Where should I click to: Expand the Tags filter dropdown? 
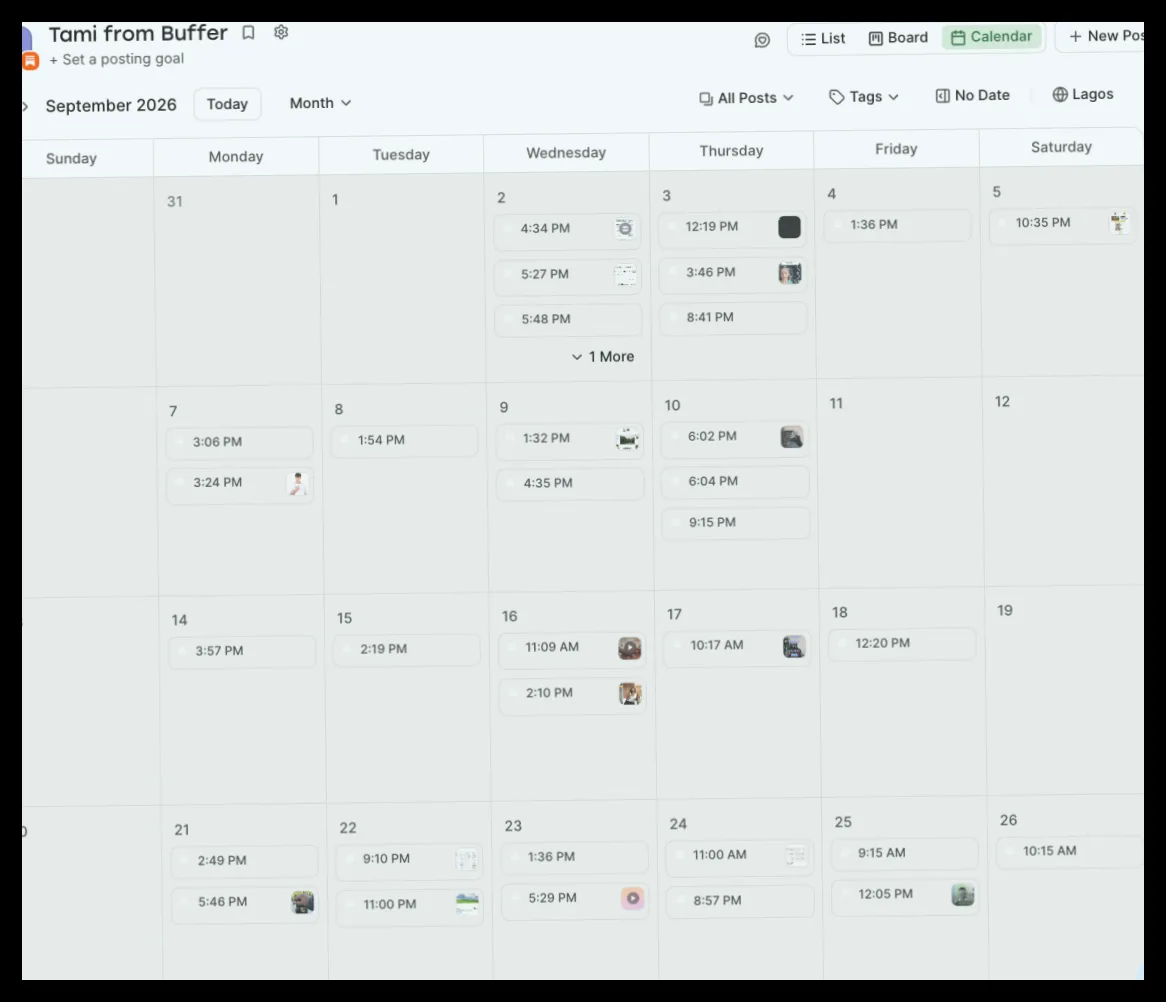864,97
